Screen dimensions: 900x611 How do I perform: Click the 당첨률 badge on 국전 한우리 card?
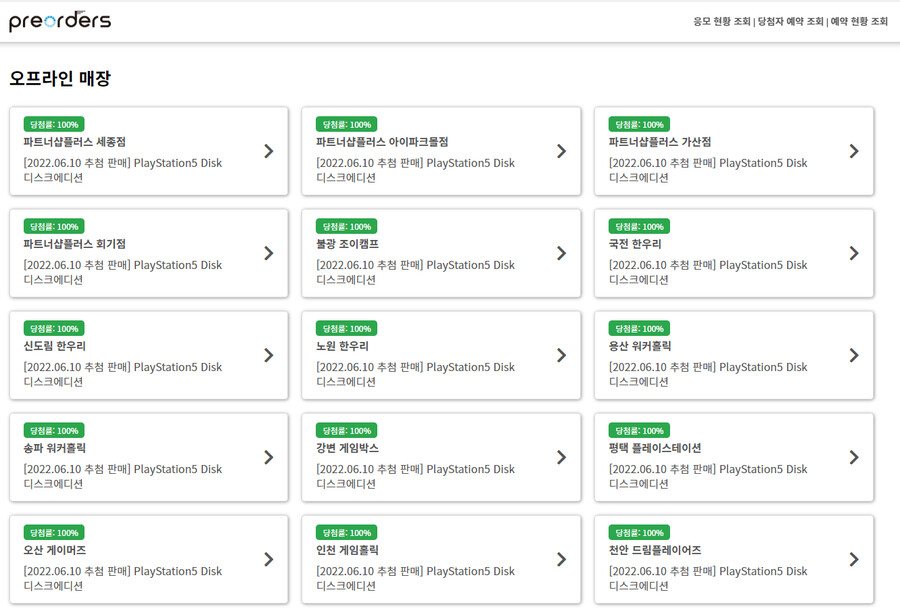(x=638, y=226)
